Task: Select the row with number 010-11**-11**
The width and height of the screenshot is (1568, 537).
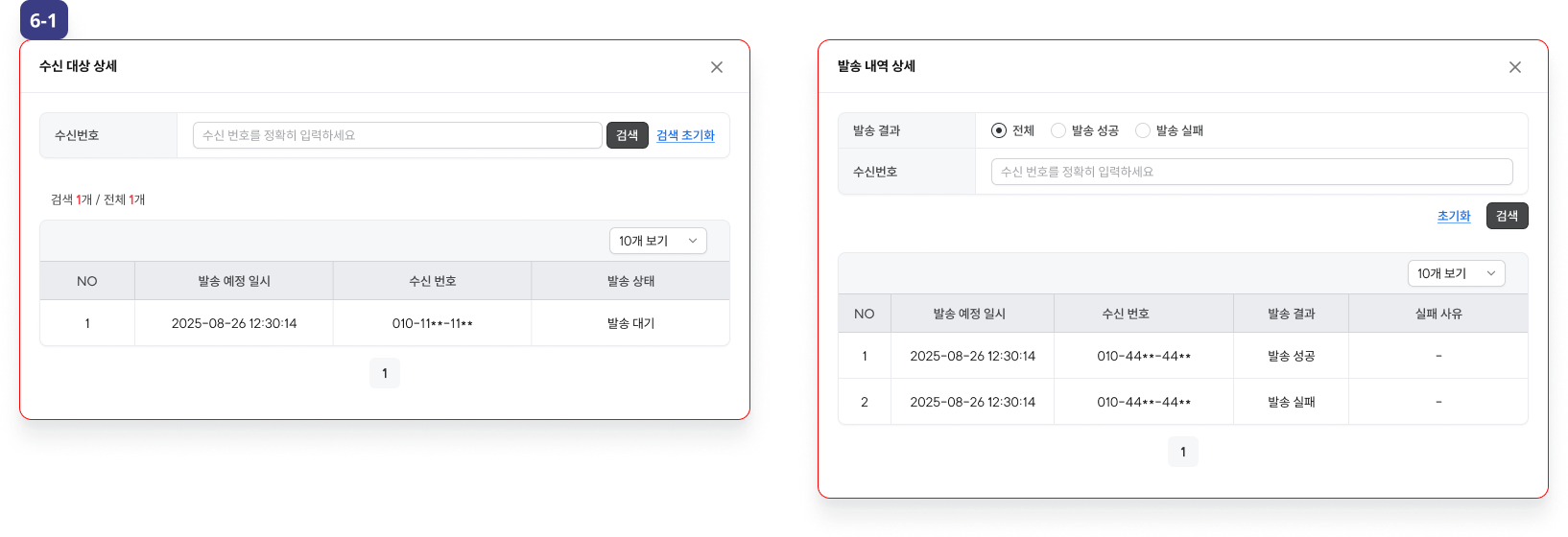Action: (x=432, y=323)
